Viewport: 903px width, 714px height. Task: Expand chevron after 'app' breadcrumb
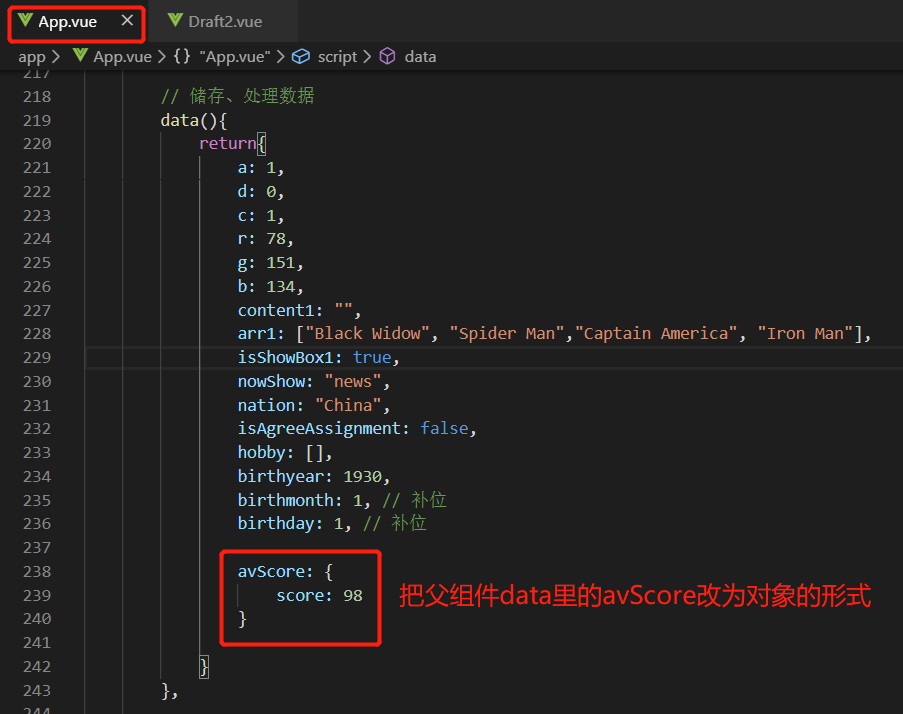(55, 56)
